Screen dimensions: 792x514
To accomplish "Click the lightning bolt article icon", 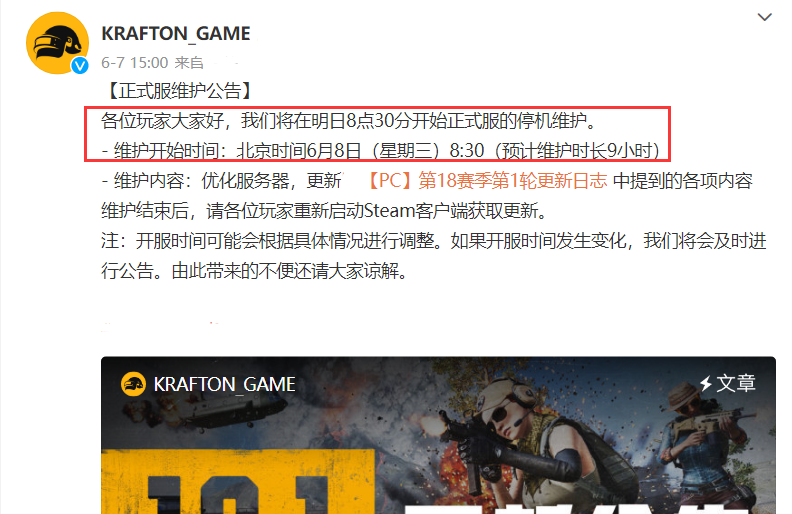I will pos(706,383).
